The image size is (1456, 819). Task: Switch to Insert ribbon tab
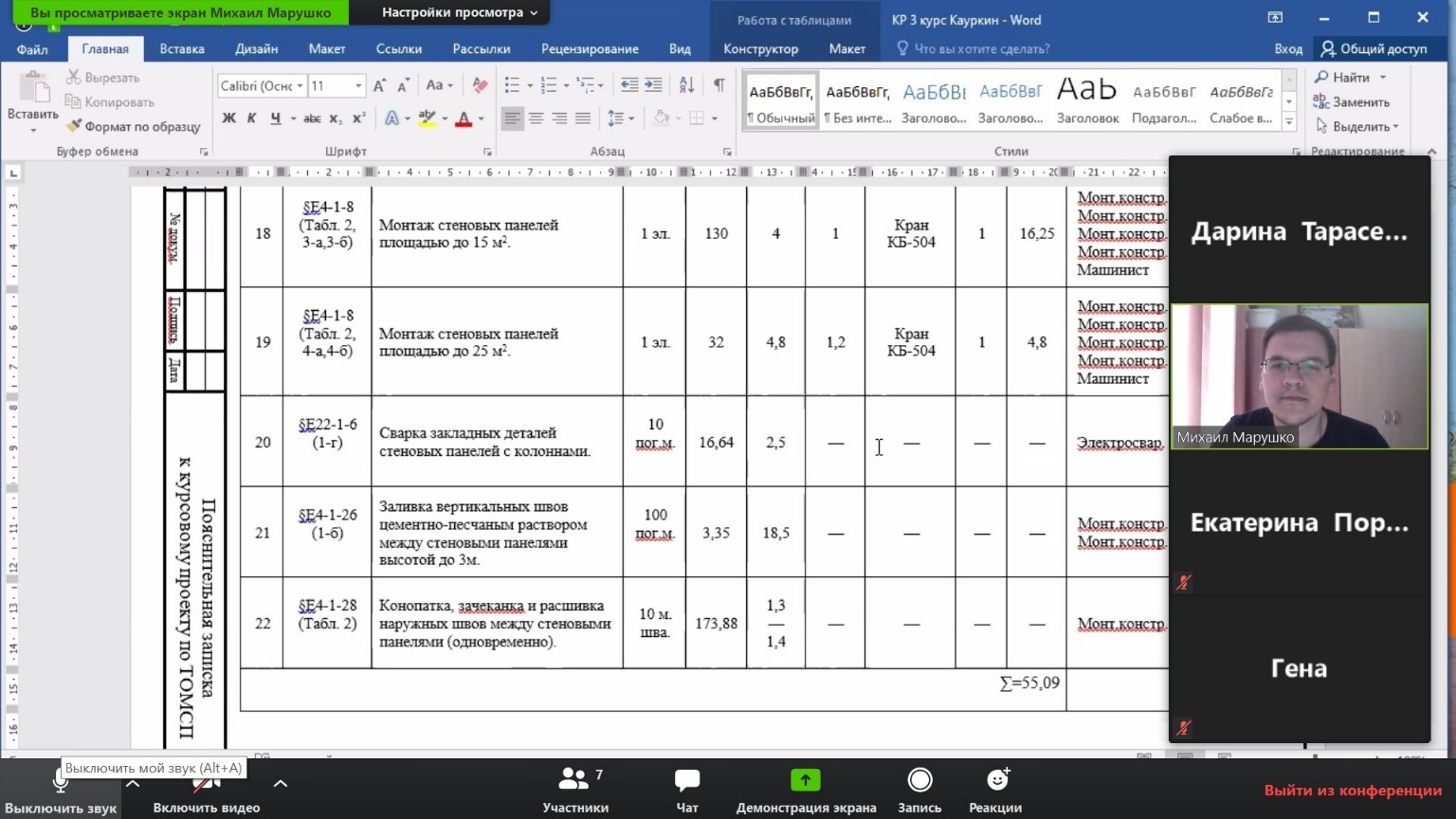tap(182, 48)
